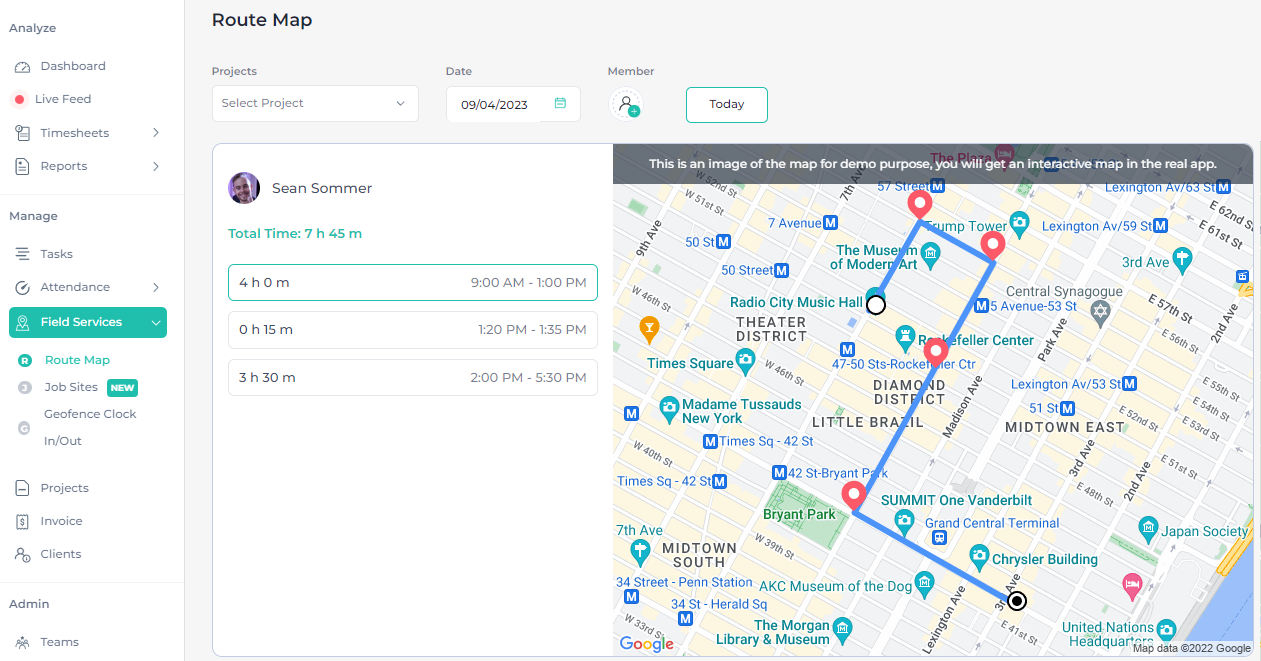Screen dimensions: 1261x661
Task: Click the Sean Sommer name text
Action: [322, 188]
